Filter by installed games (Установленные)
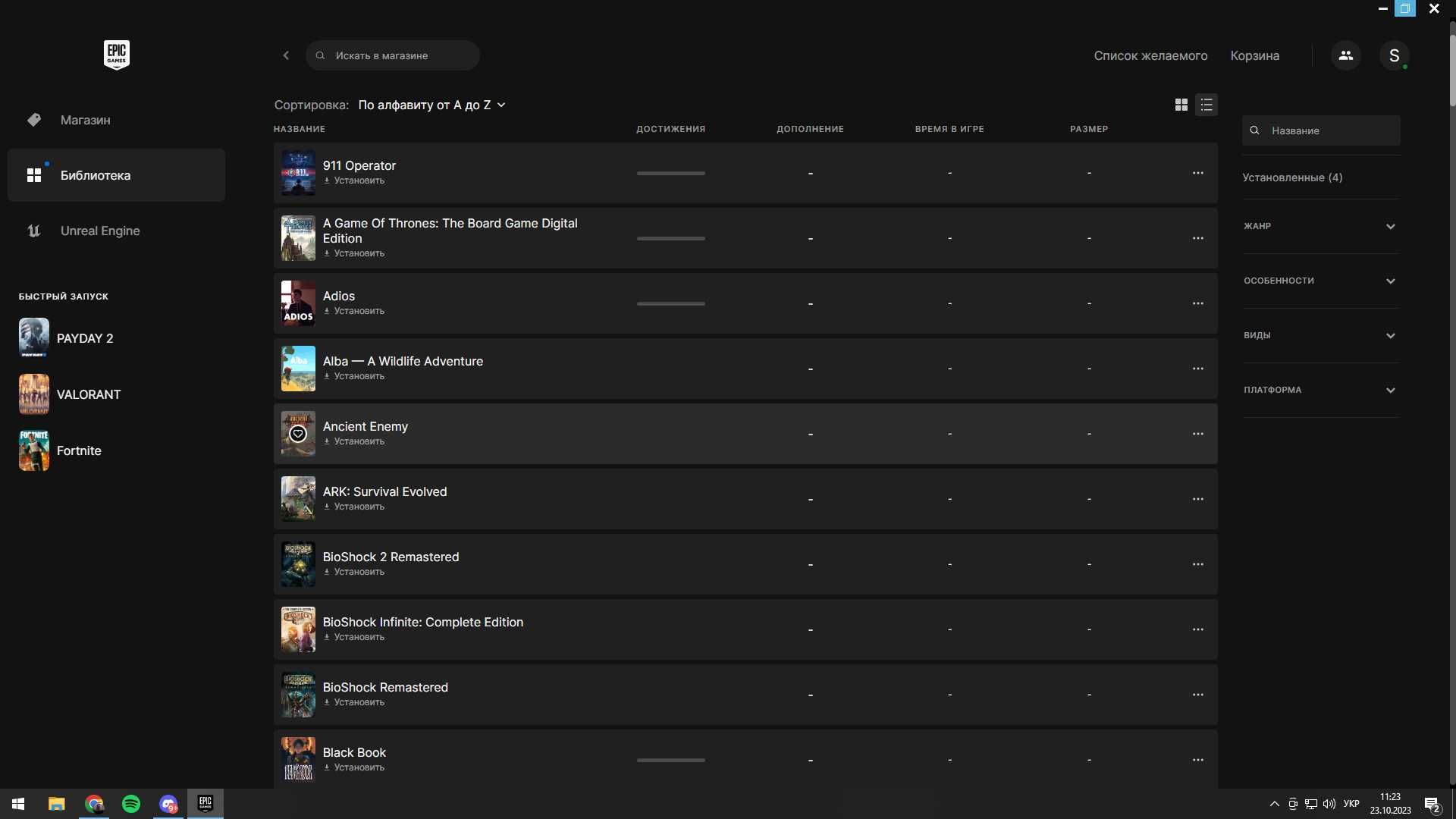 [x=1292, y=177]
